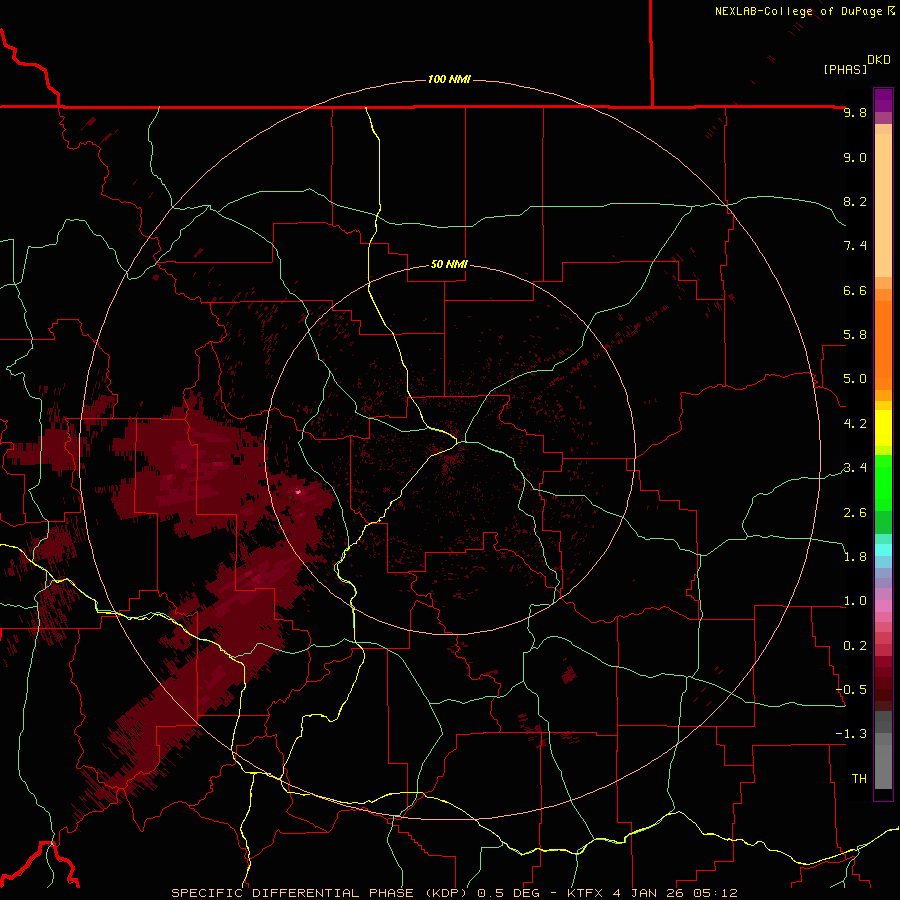This screenshot has height=900, width=900.
Task: Click the bright pink KDP pixel in the echo
Action: click(297, 492)
